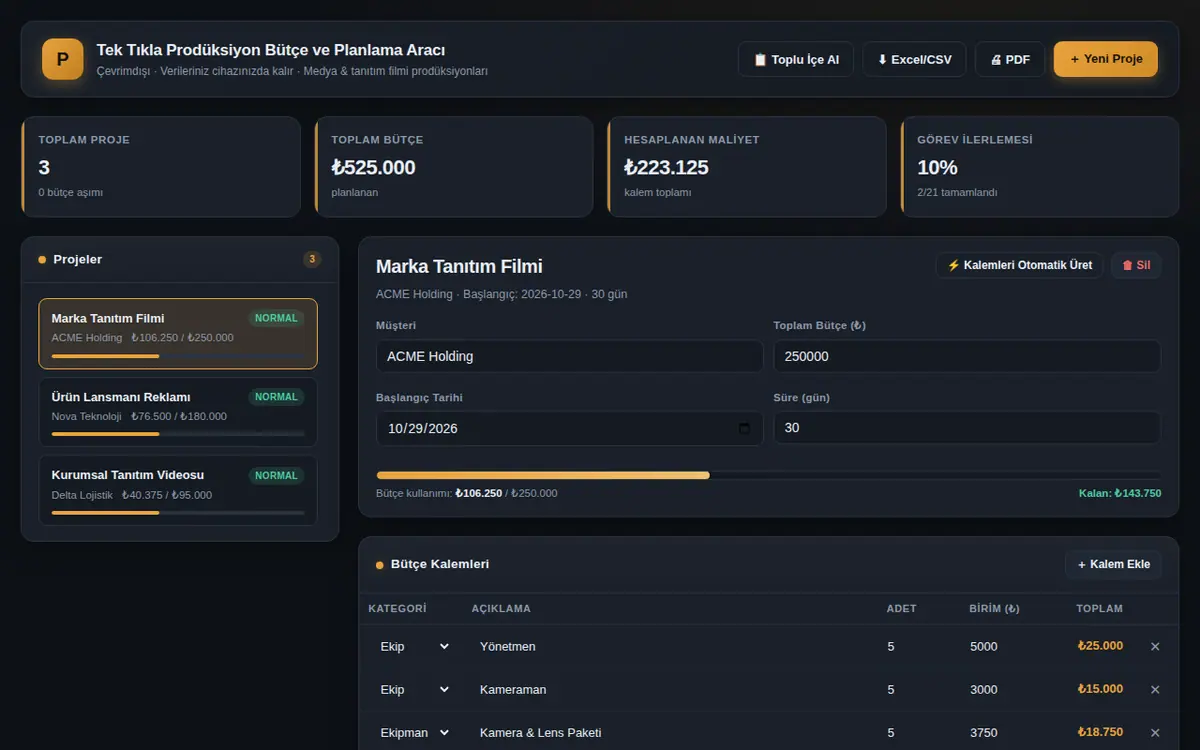Click the Müşteri field with ACME Holding
Screen dimensions: 1200x750
coord(569,356)
